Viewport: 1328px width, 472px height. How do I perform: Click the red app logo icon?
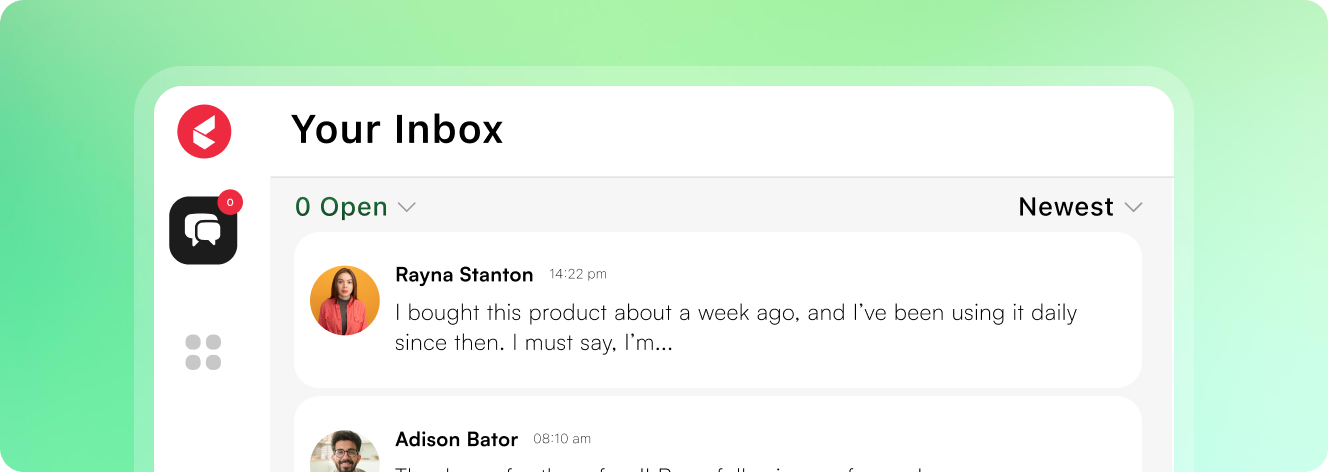[204, 131]
